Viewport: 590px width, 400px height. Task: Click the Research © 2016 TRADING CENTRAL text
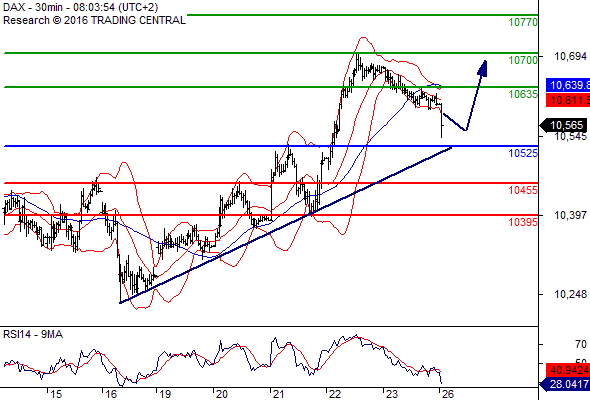coord(94,20)
